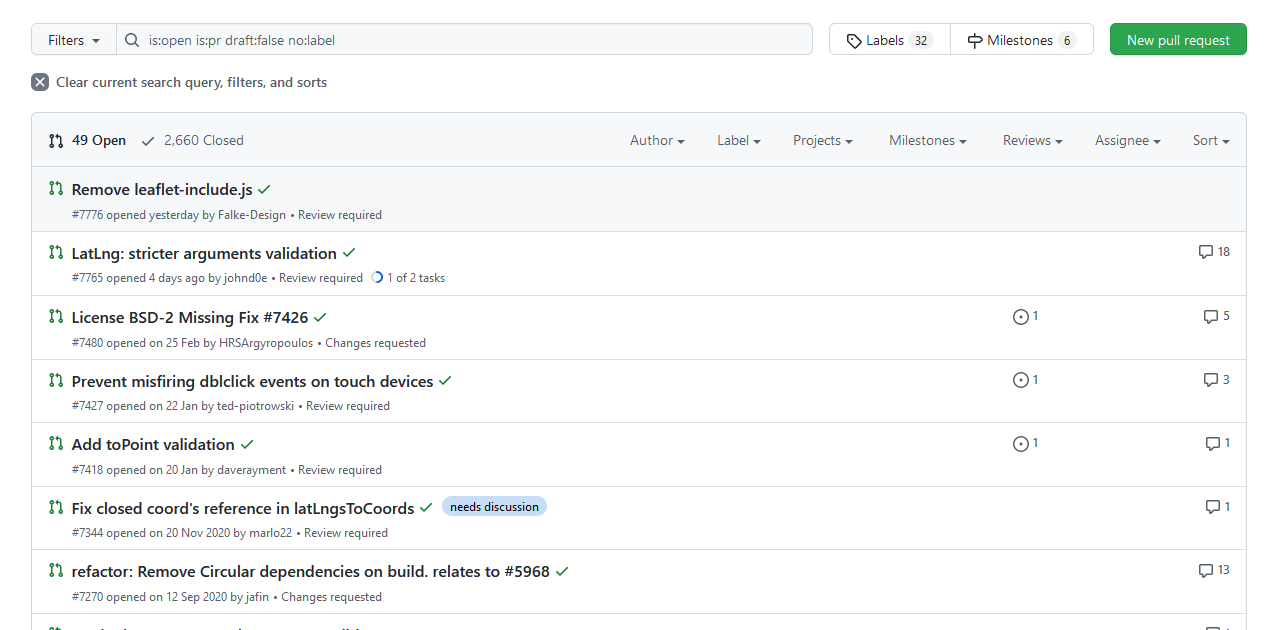Open PR 'Prevent misfiring dblclick events on touch devices'
The height and width of the screenshot is (630, 1266).
252,381
